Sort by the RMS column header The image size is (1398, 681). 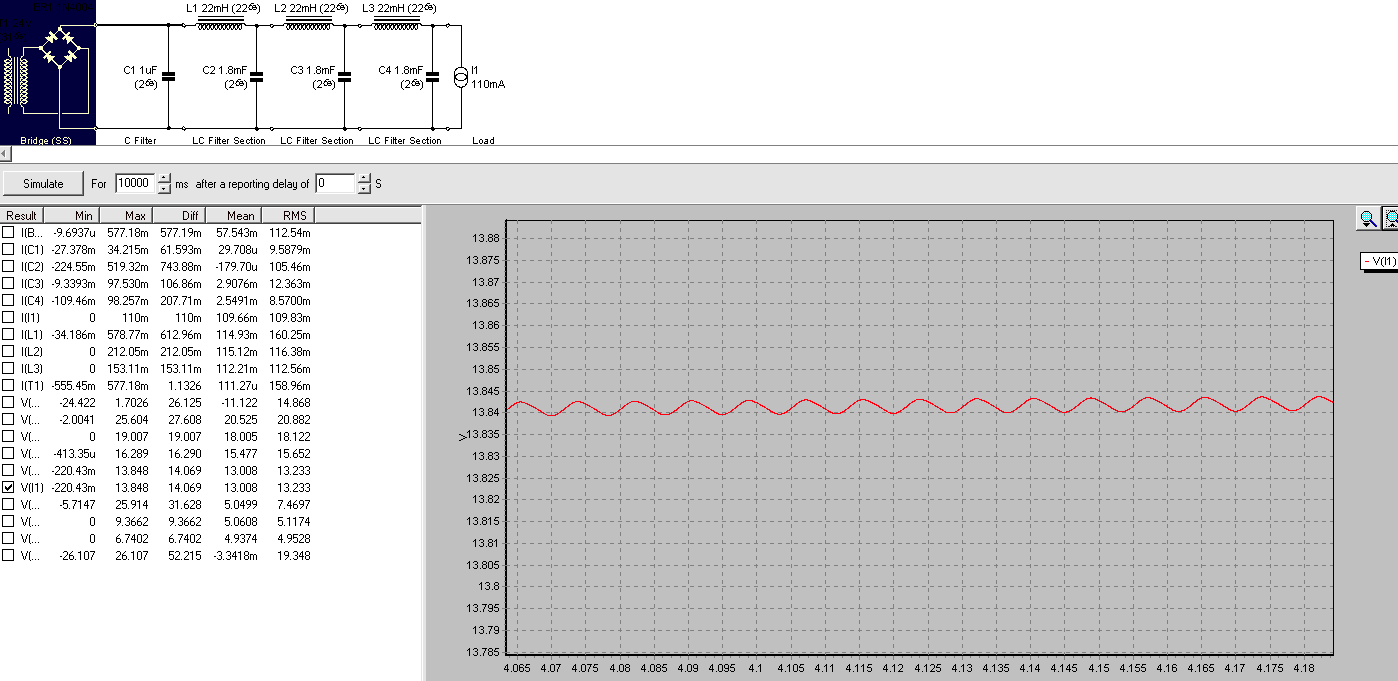286,215
